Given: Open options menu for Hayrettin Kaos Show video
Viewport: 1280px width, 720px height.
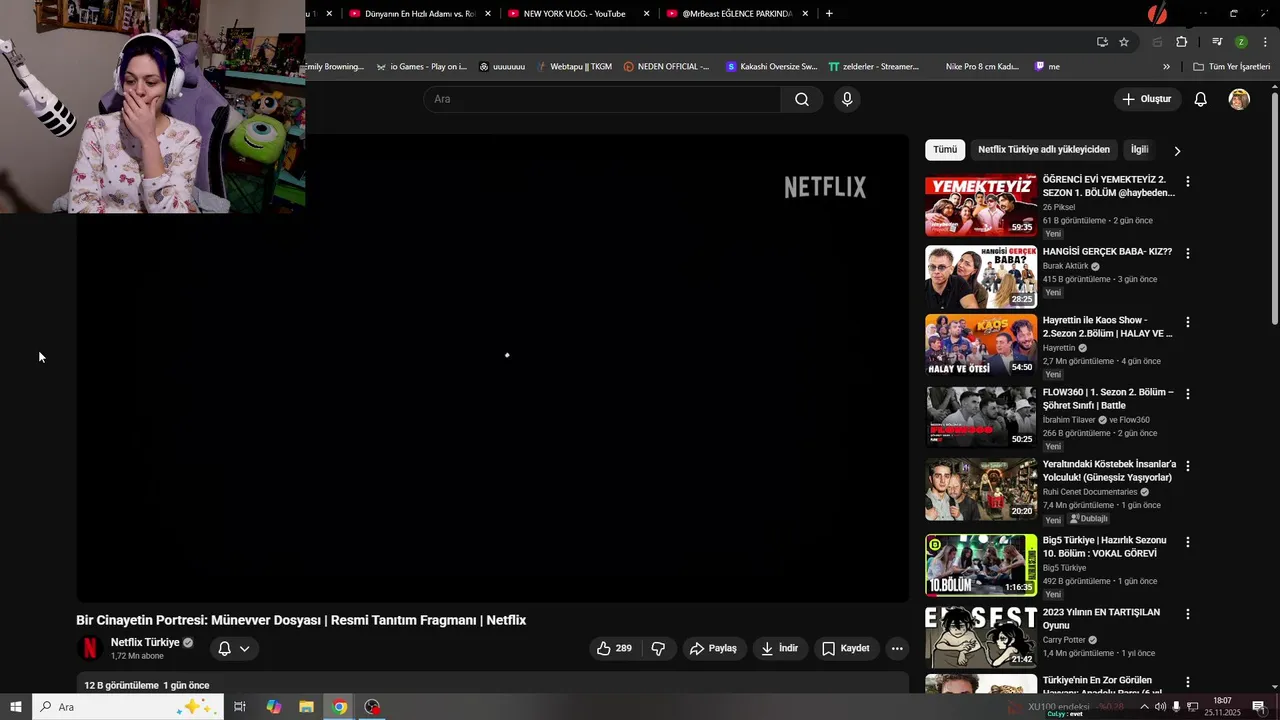Looking at the screenshot, I should (x=1188, y=322).
